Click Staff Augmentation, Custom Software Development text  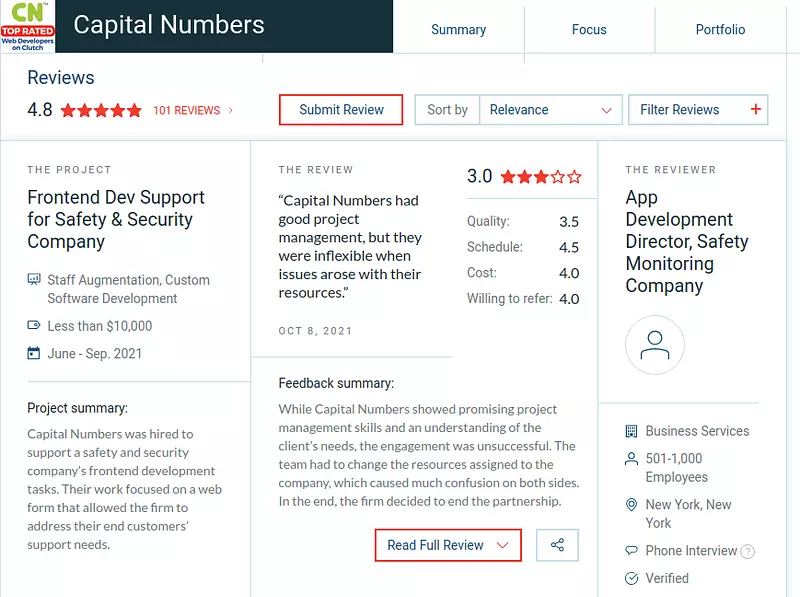(128, 289)
